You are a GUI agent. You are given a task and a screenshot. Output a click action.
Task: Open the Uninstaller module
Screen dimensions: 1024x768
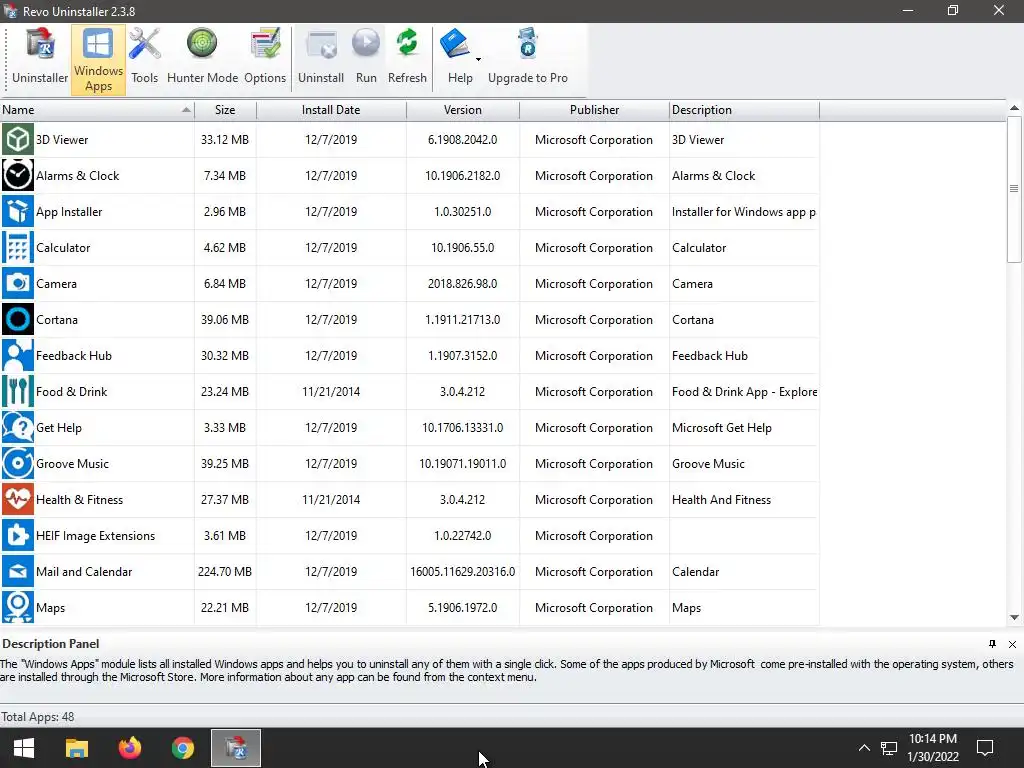pyautogui.click(x=40, y=59)
